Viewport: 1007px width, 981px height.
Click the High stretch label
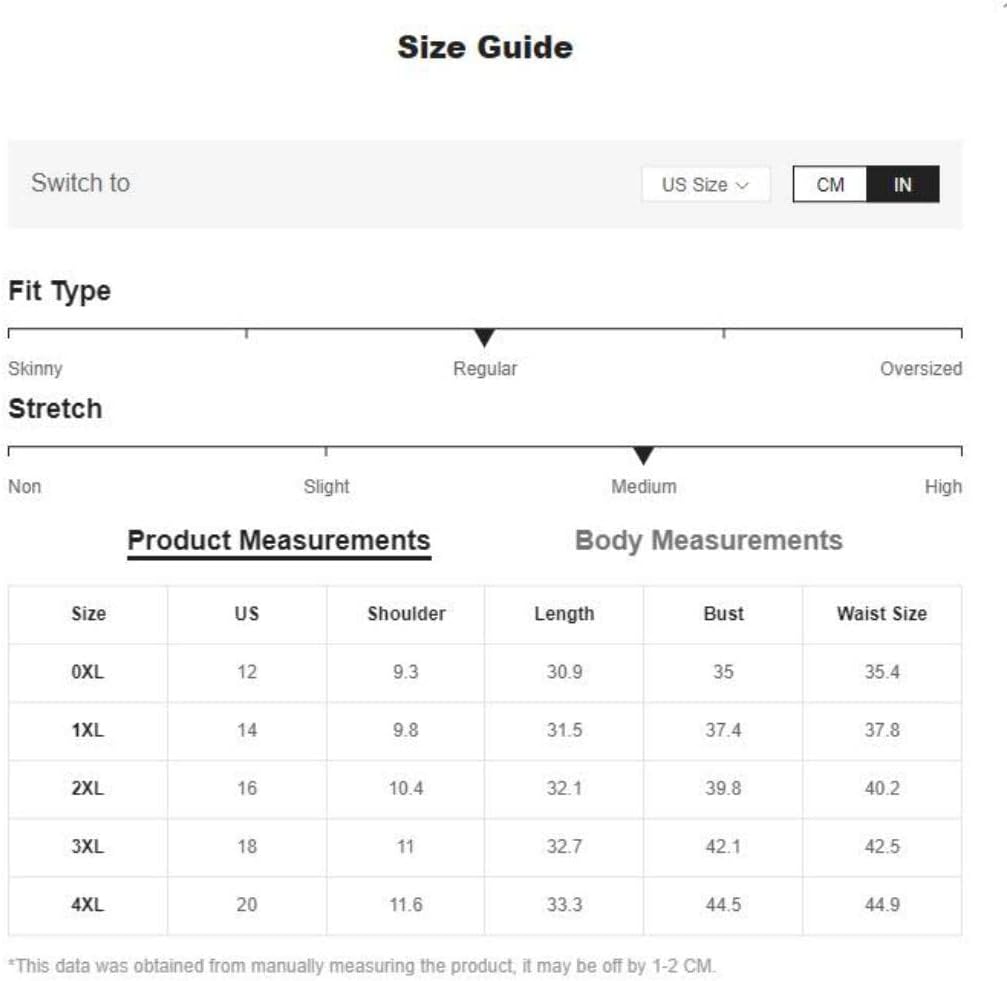point(943,487)
